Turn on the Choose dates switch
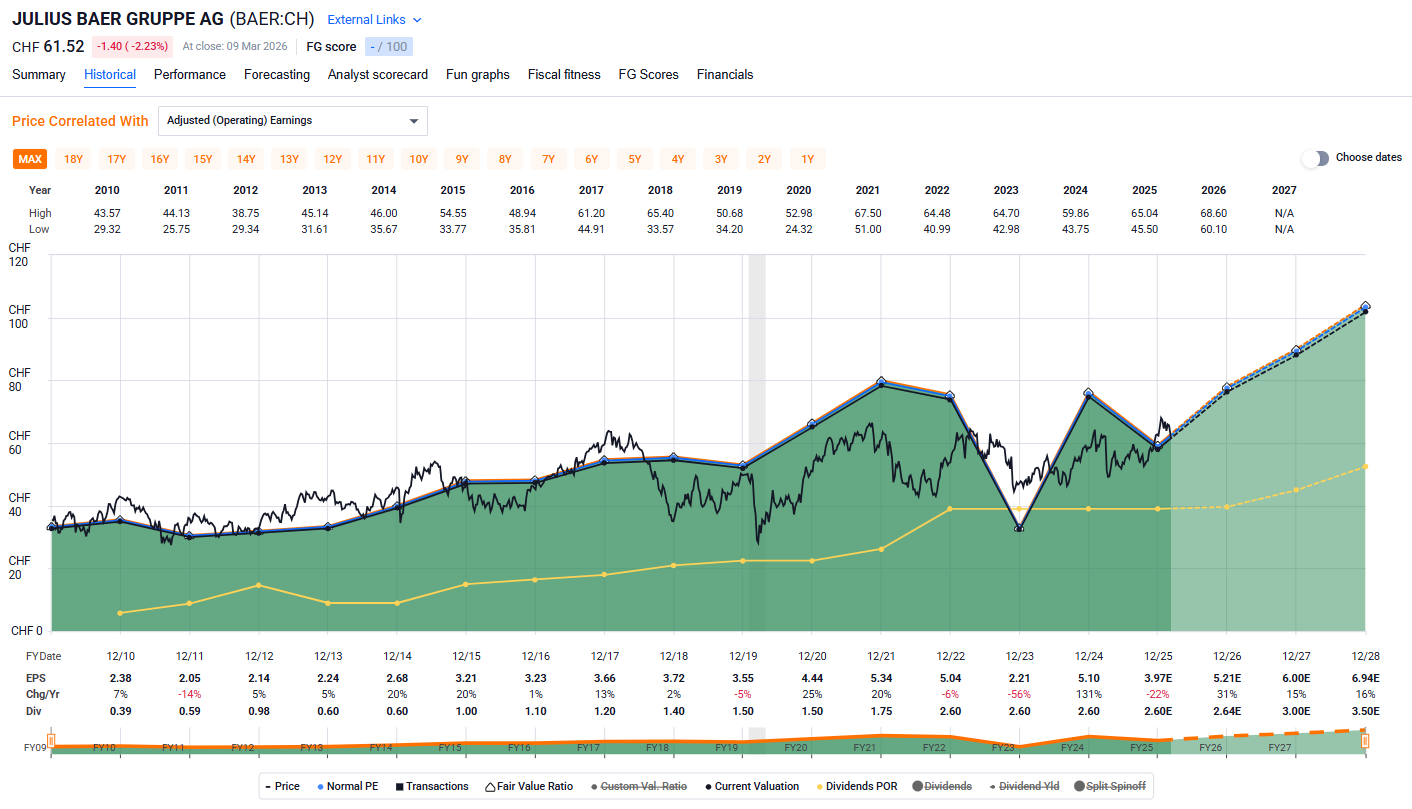The width and height of the screenshot is (1412, 809). 1315,158
